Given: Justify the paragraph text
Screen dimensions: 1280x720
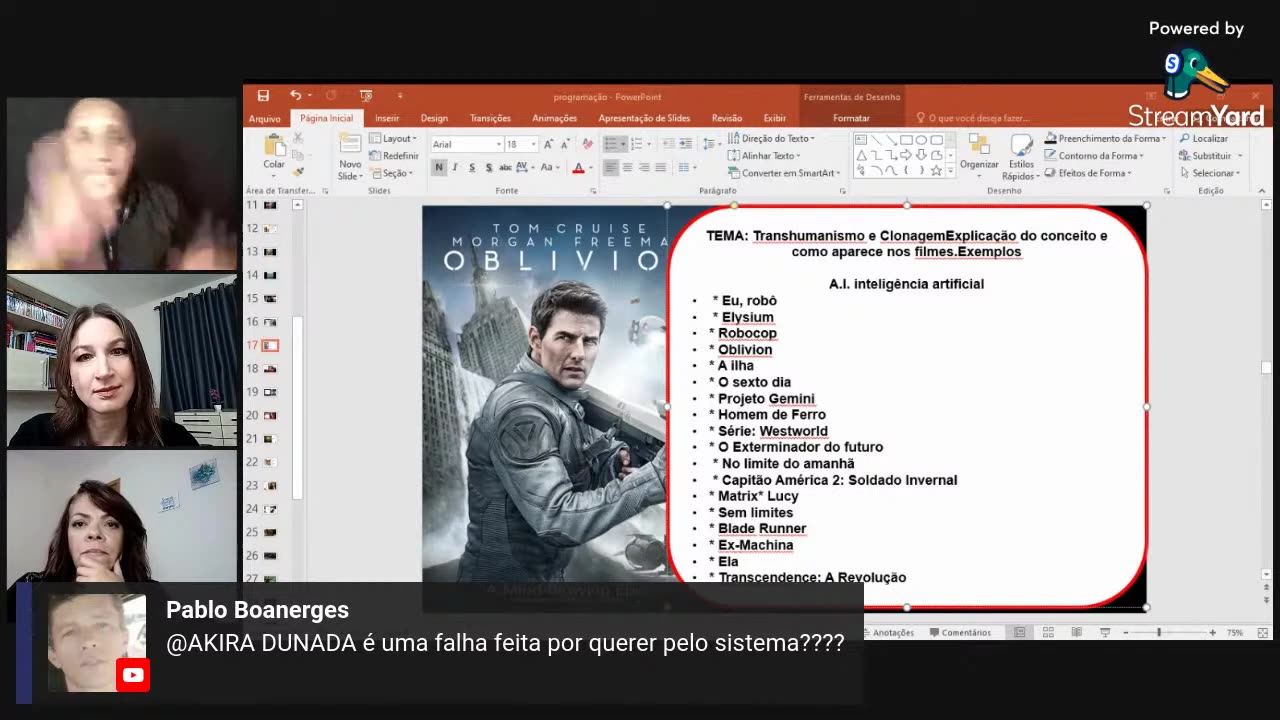Looking at the screenshot, I should [x=660, y=168].
